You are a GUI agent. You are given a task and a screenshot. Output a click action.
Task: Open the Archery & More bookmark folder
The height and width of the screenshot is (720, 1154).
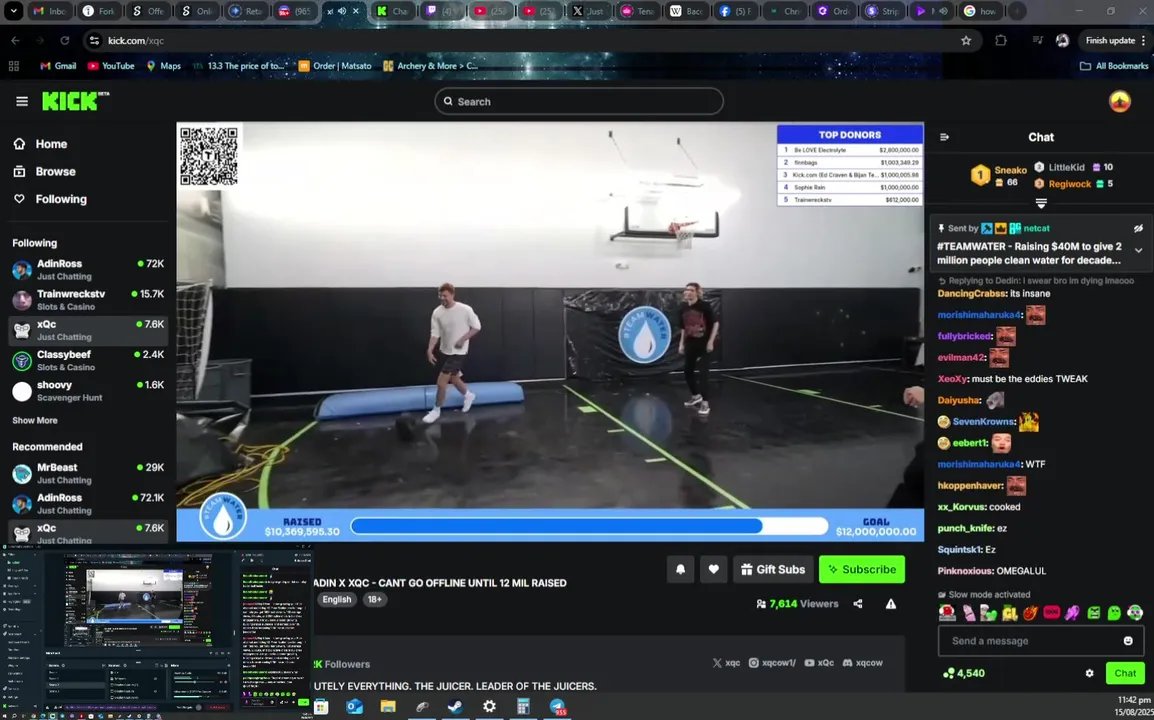point(431,66)
